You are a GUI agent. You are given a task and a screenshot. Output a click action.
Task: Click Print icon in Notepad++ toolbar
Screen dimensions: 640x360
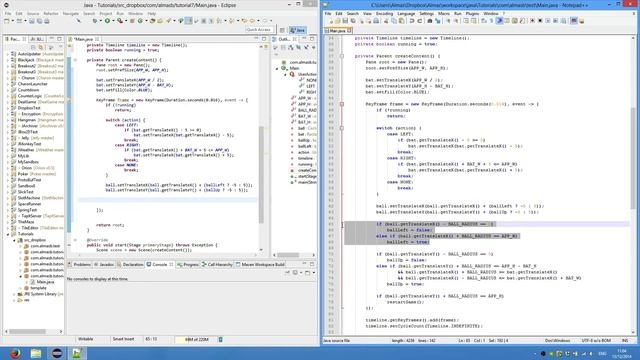376,21
